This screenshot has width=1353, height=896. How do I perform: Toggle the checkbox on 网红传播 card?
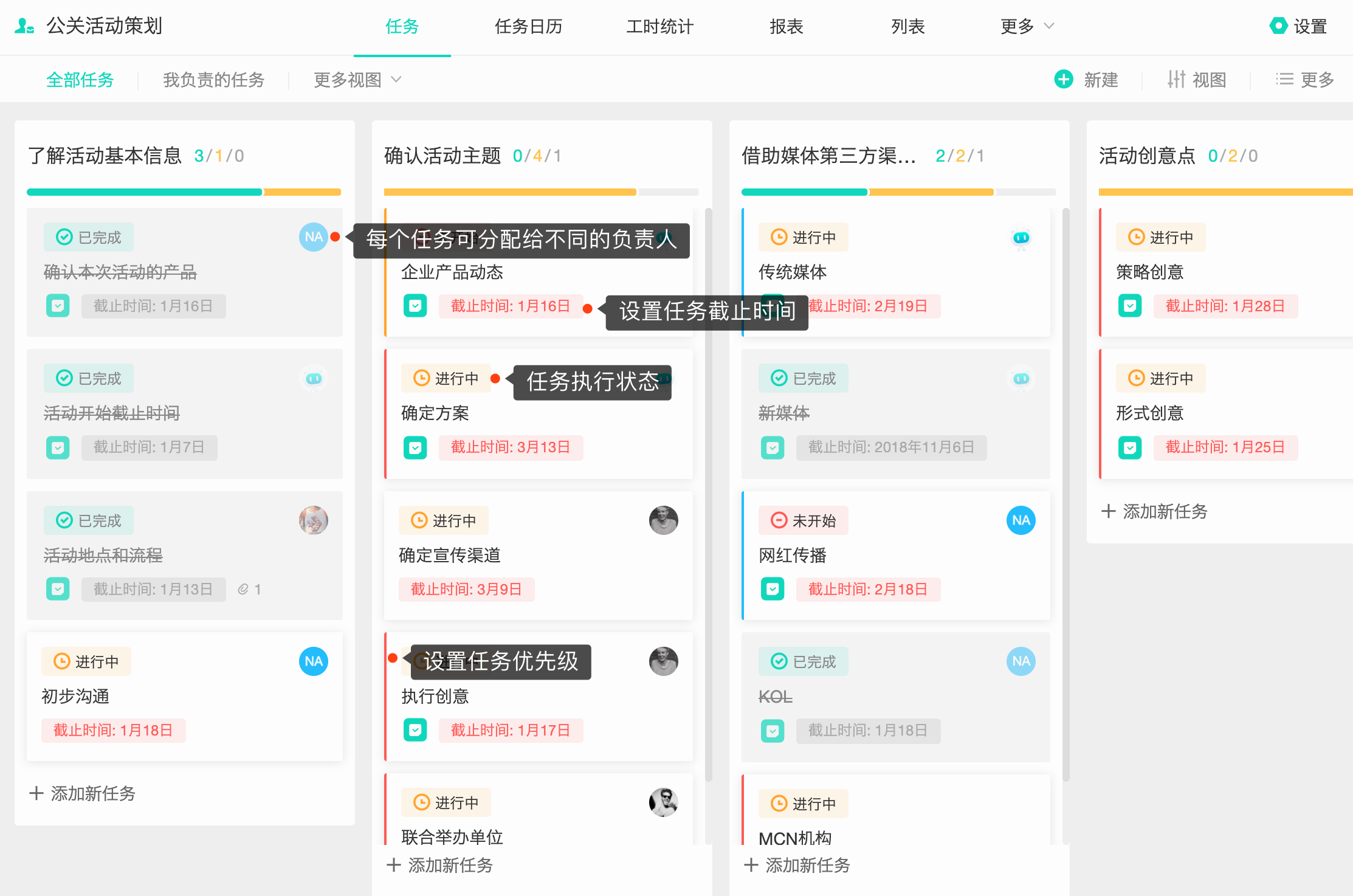[773, 589]
